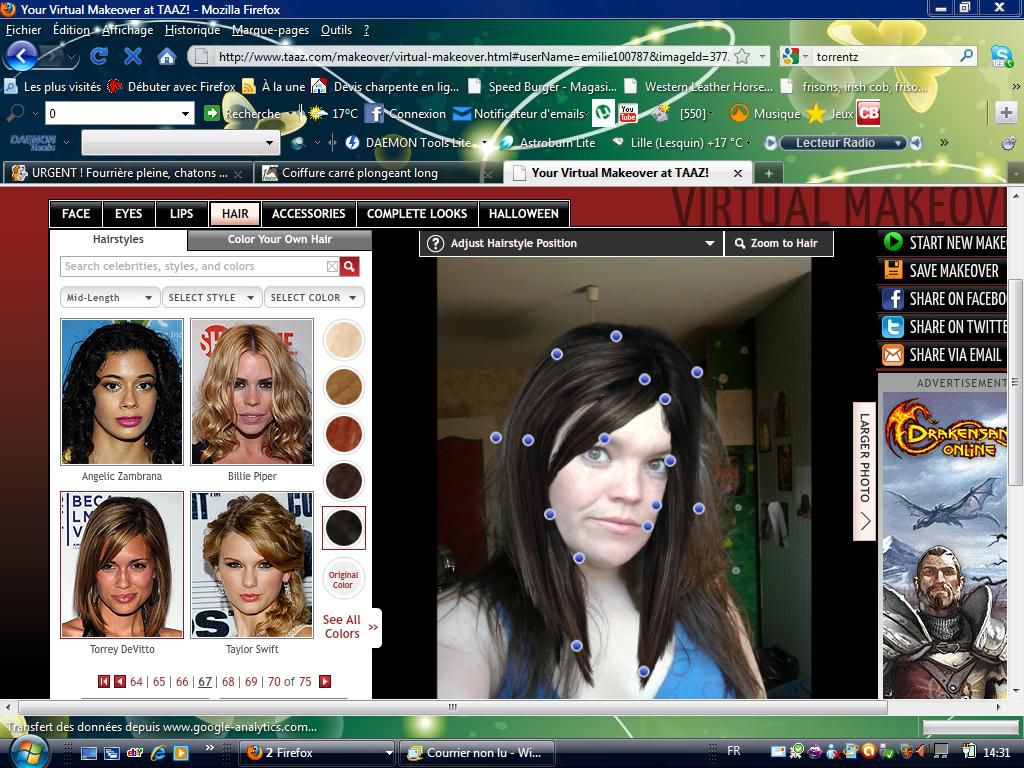
Task: Go to the next hairstyles page arrow
Action: pyautogui.click(x=325, y=681)
